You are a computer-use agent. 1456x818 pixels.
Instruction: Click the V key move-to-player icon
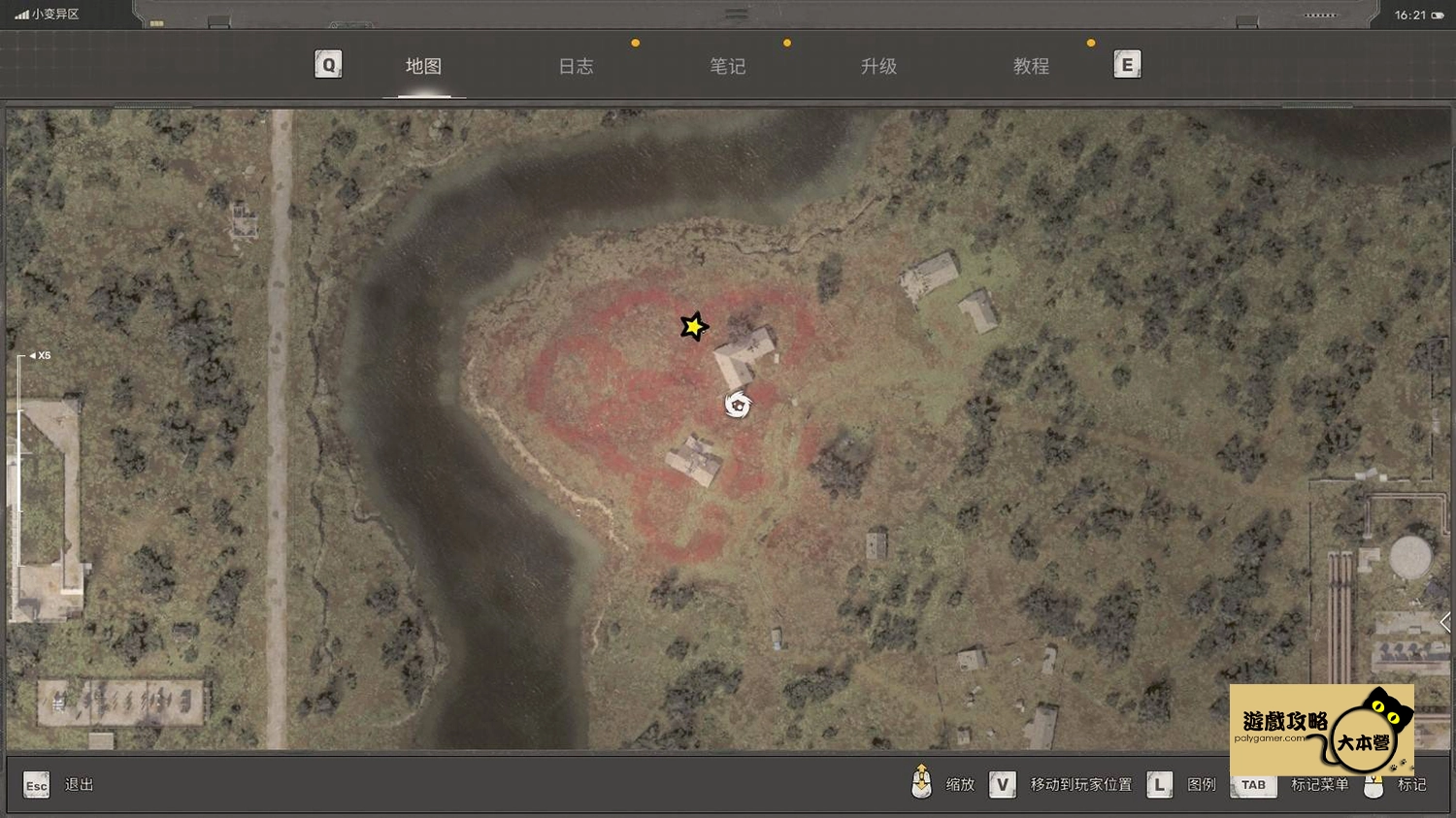[1003, 784]
